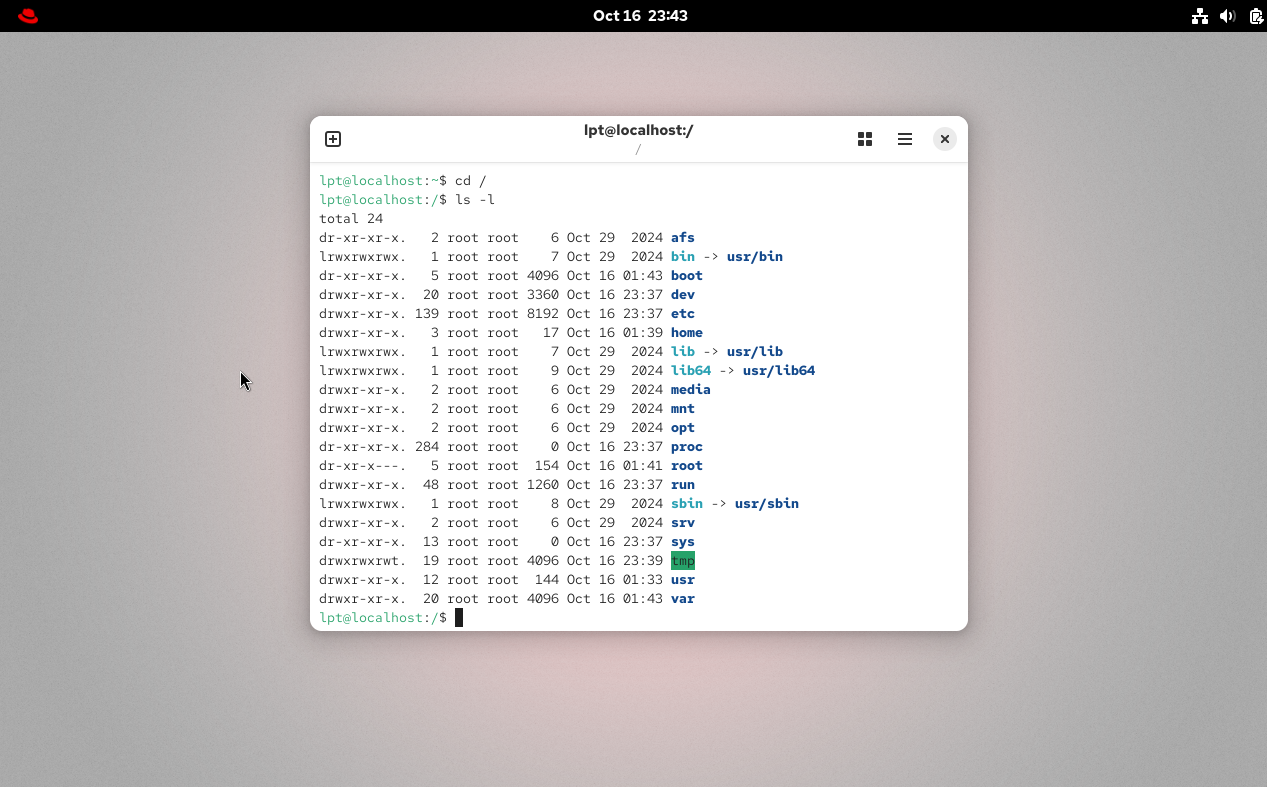Click the var directory name
This screenshot has width=1267, height=787.
[x=683, y=599]
